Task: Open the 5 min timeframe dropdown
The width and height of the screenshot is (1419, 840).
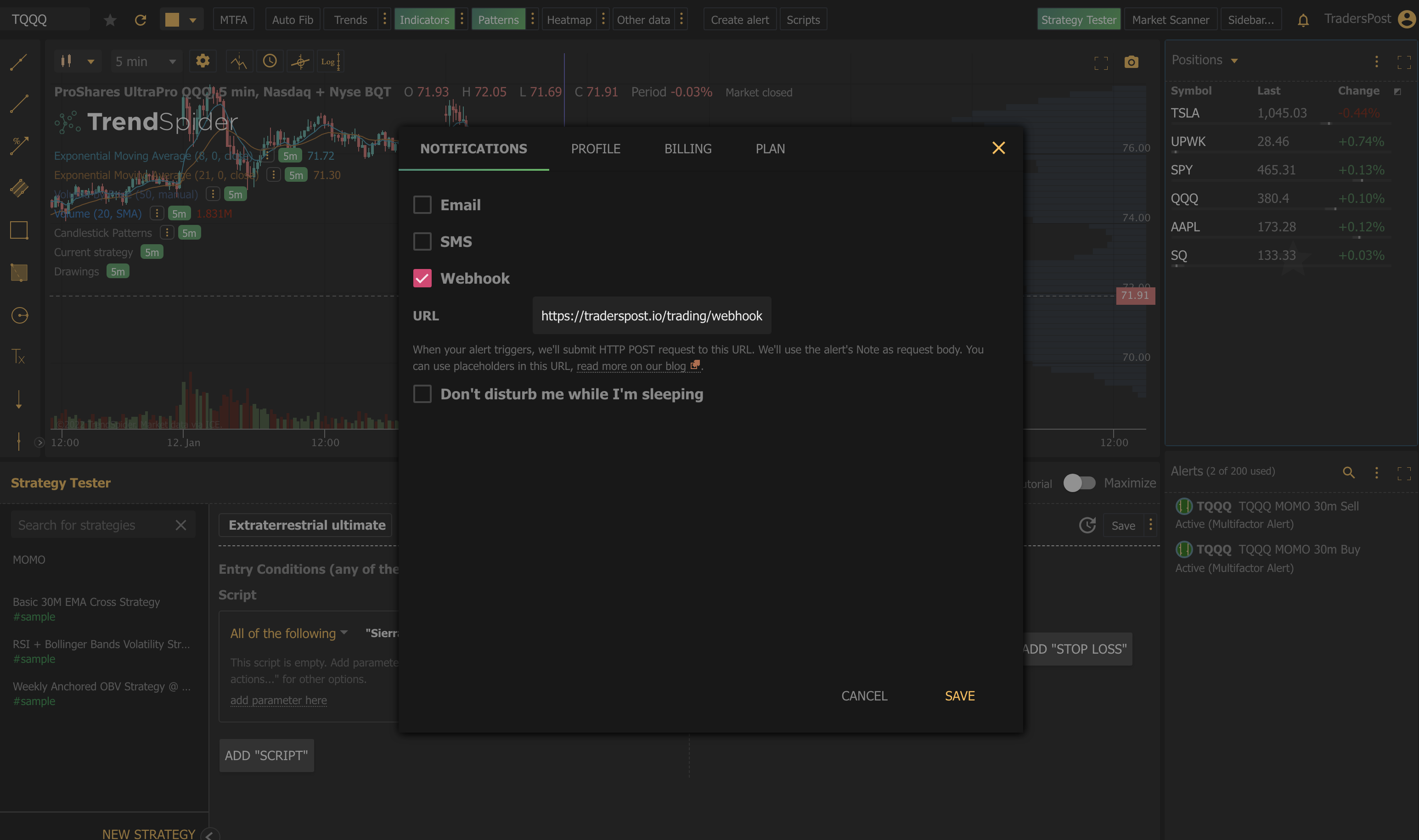Action: [146, 61]
